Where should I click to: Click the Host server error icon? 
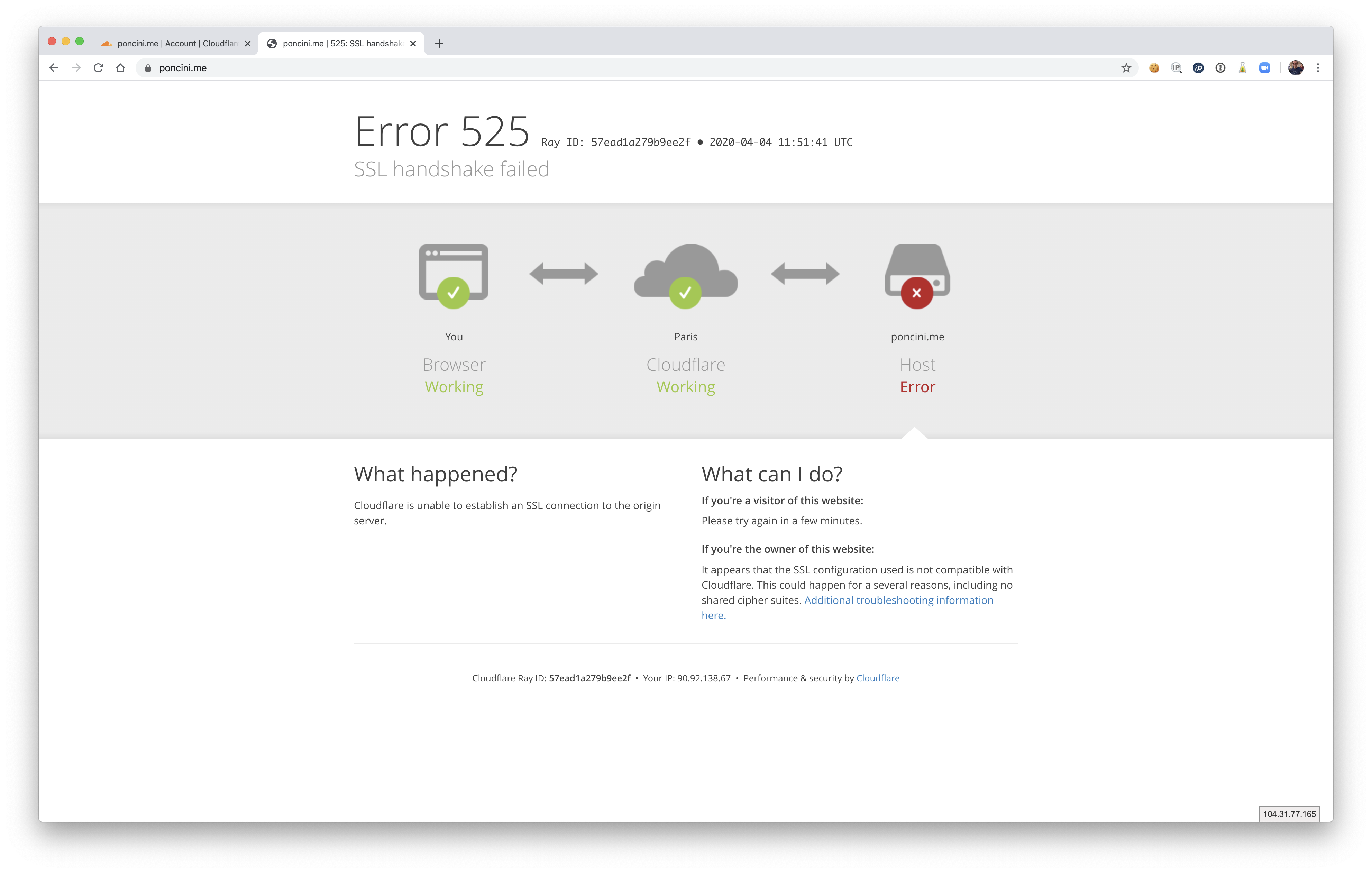pyautogui.click(x=917, y=276)
